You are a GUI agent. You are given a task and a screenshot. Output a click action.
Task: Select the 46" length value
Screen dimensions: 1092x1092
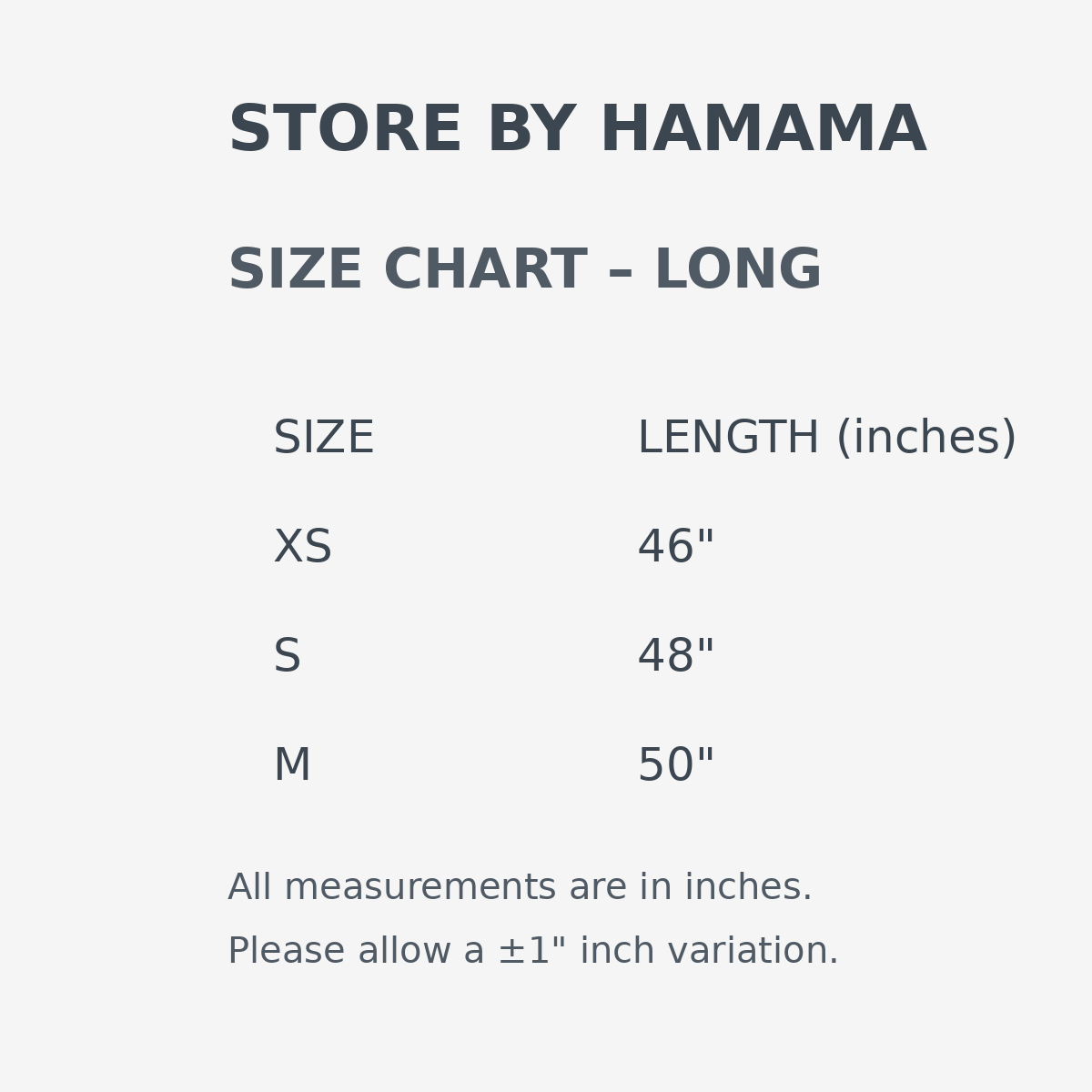675,548
